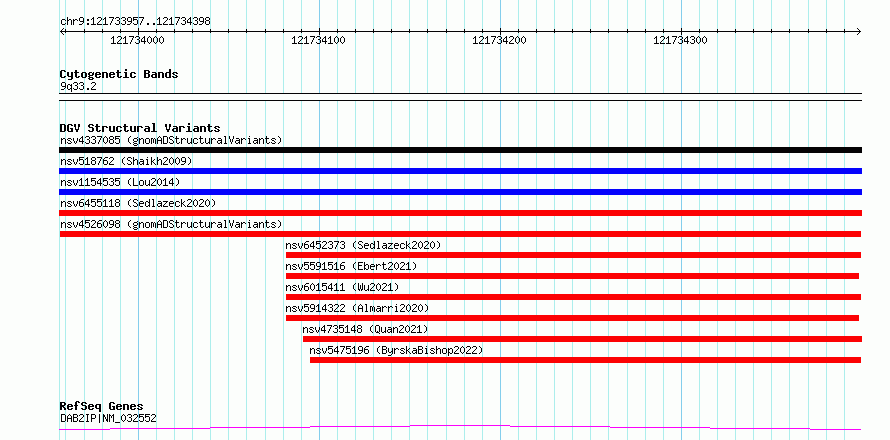
Task: Click the blue bar under nsv1154535
Action: tap(460, 192)
